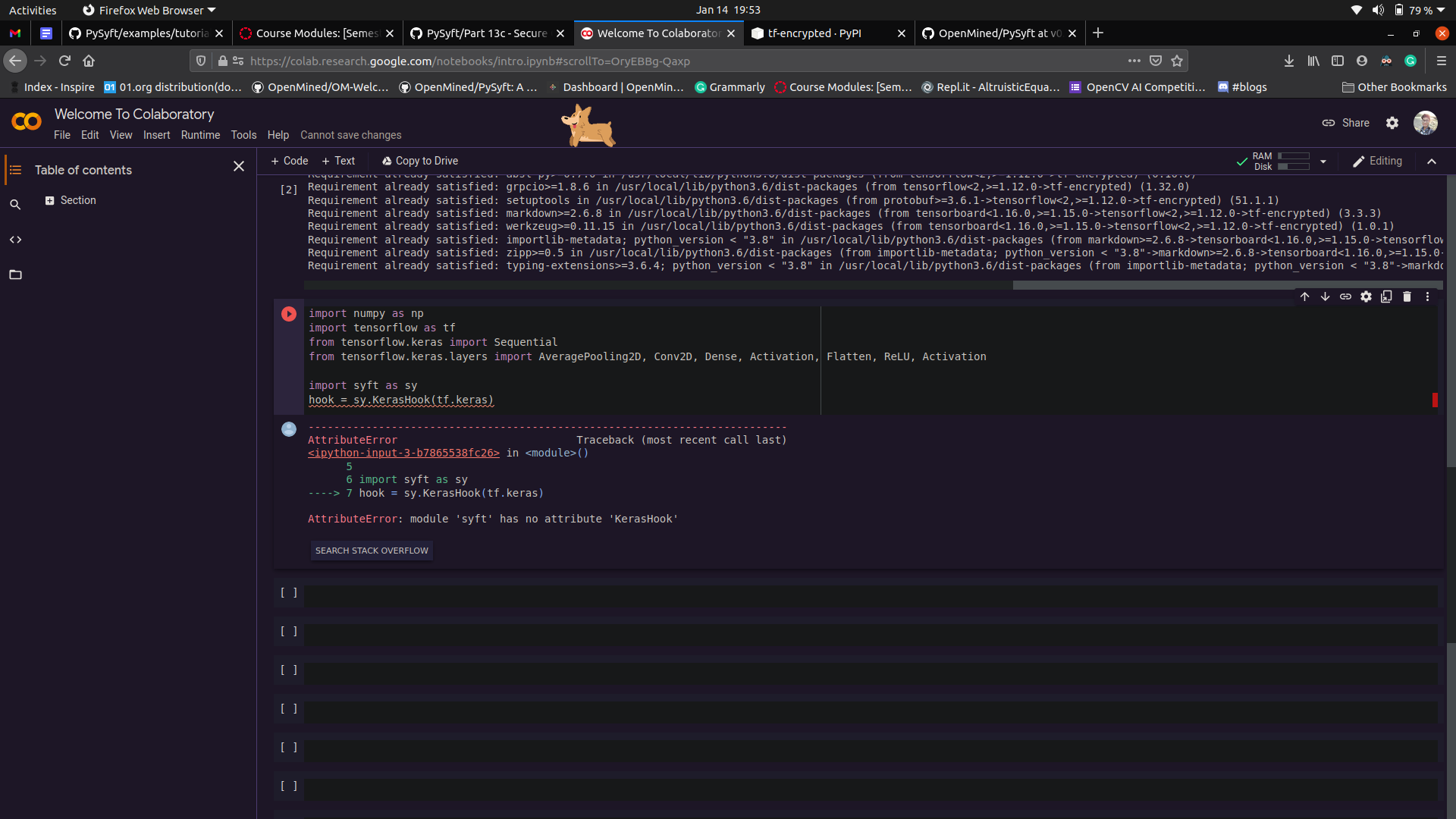Click the Table of contents list icon

[15, 170]
